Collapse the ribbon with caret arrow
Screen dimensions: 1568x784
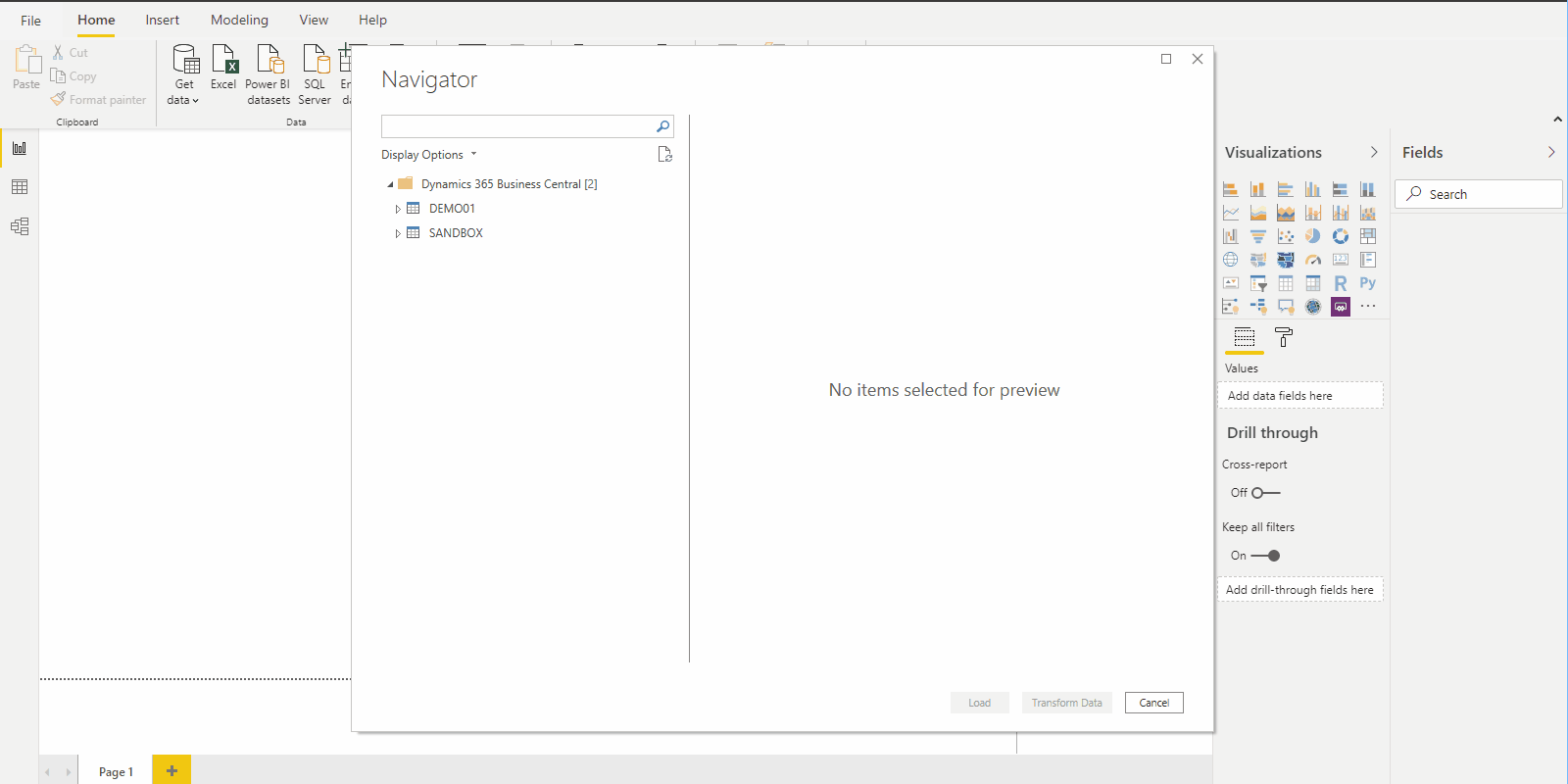(x=1557, y=120)
